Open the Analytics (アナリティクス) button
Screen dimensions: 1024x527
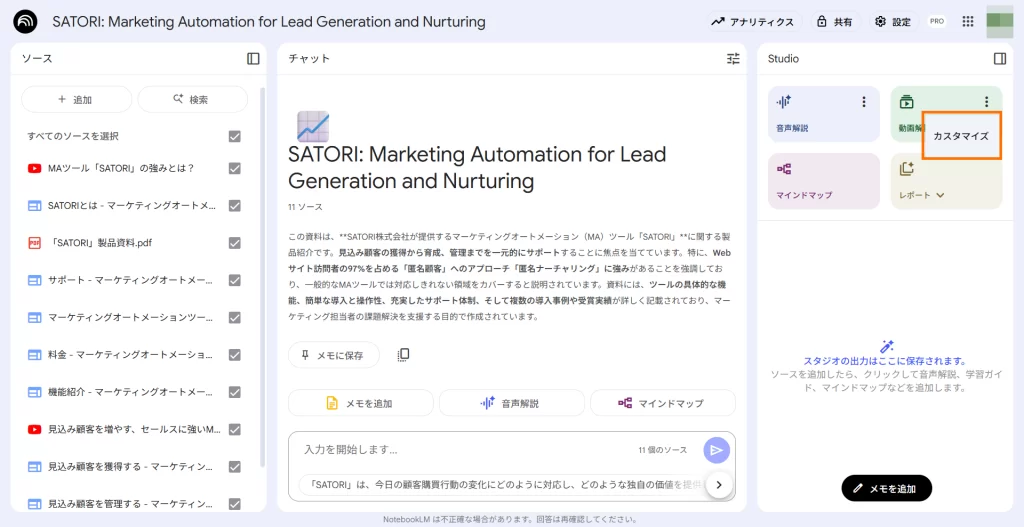[755, 22]
